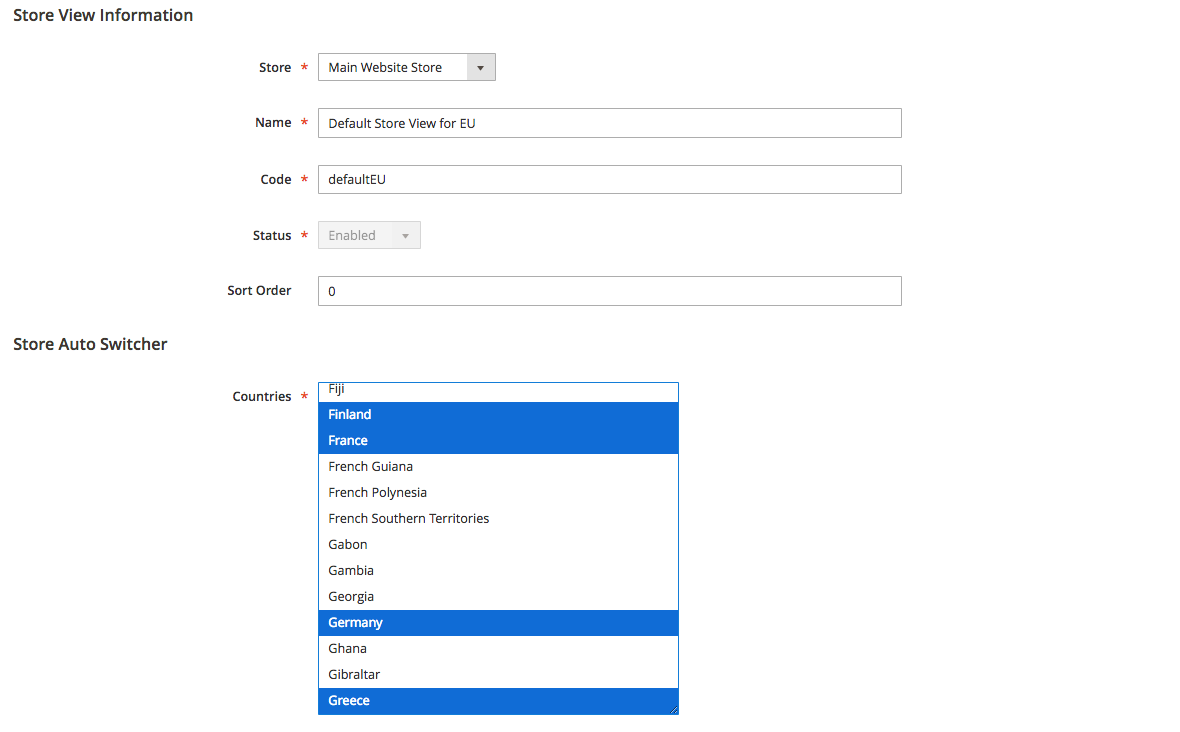Select Georgia in the Countries list
The height and width of the screenshot is (732, 1180).
coord(498,597)
